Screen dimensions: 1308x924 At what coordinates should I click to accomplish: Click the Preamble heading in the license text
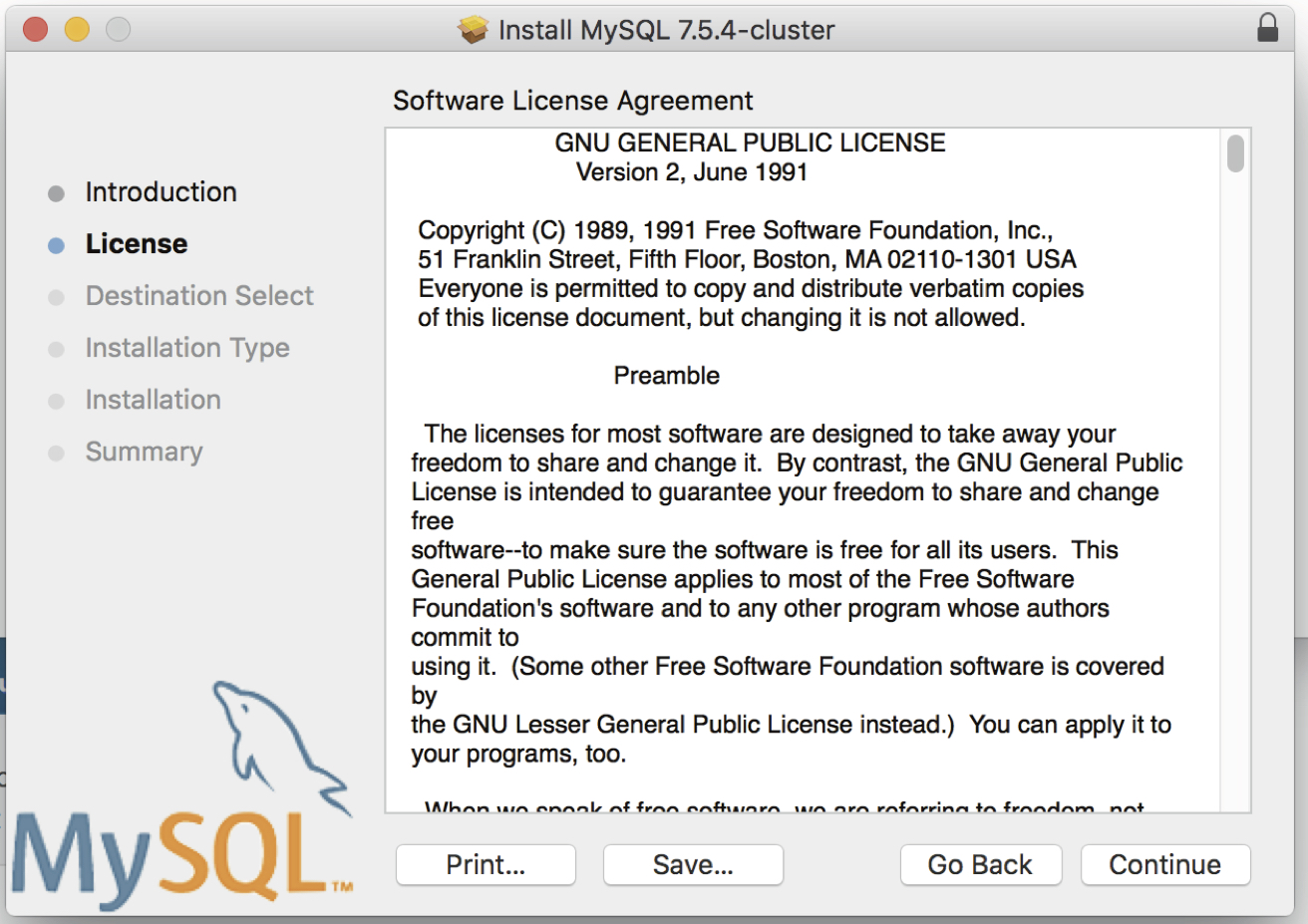666,376
